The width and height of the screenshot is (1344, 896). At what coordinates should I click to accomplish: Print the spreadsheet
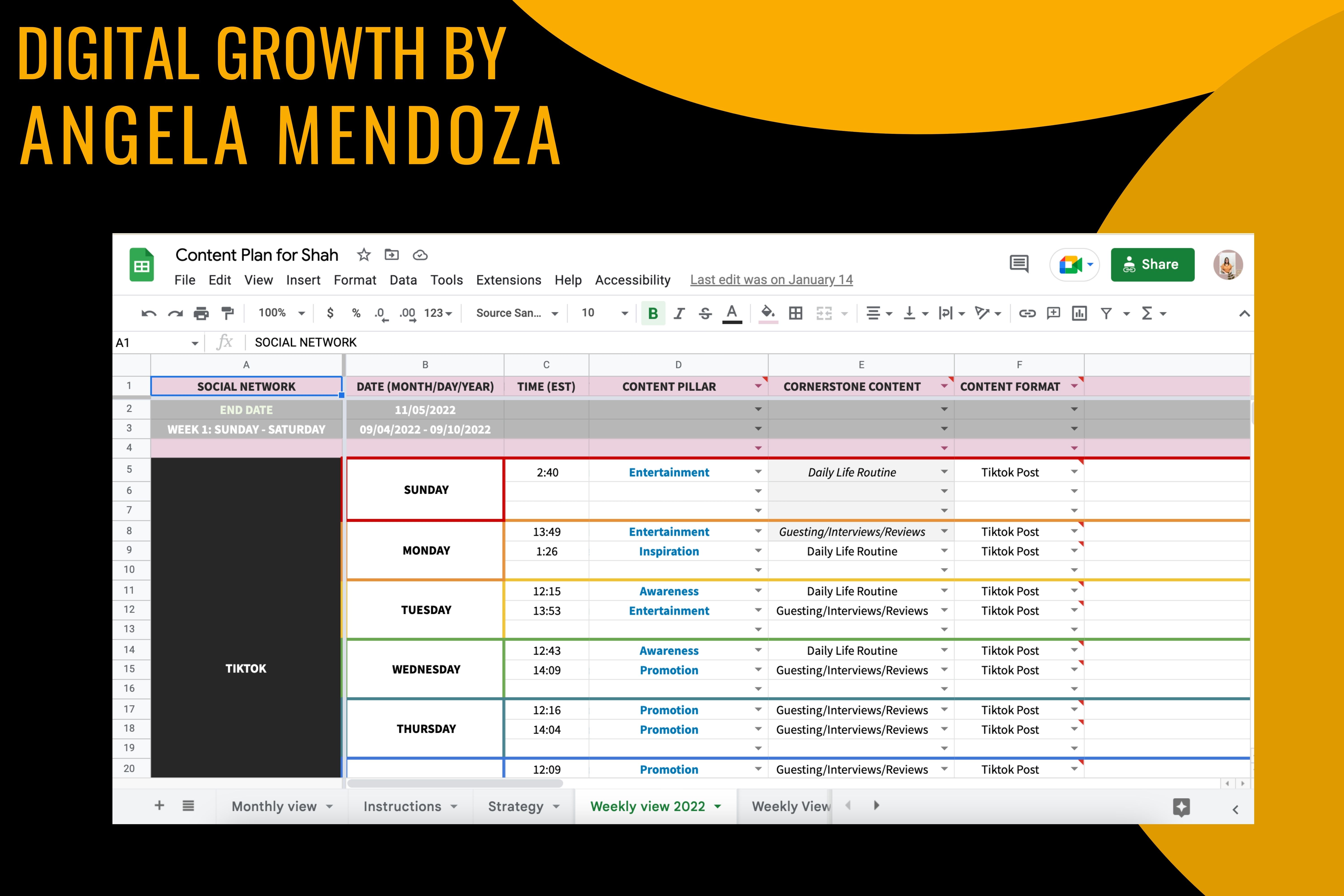201,313
